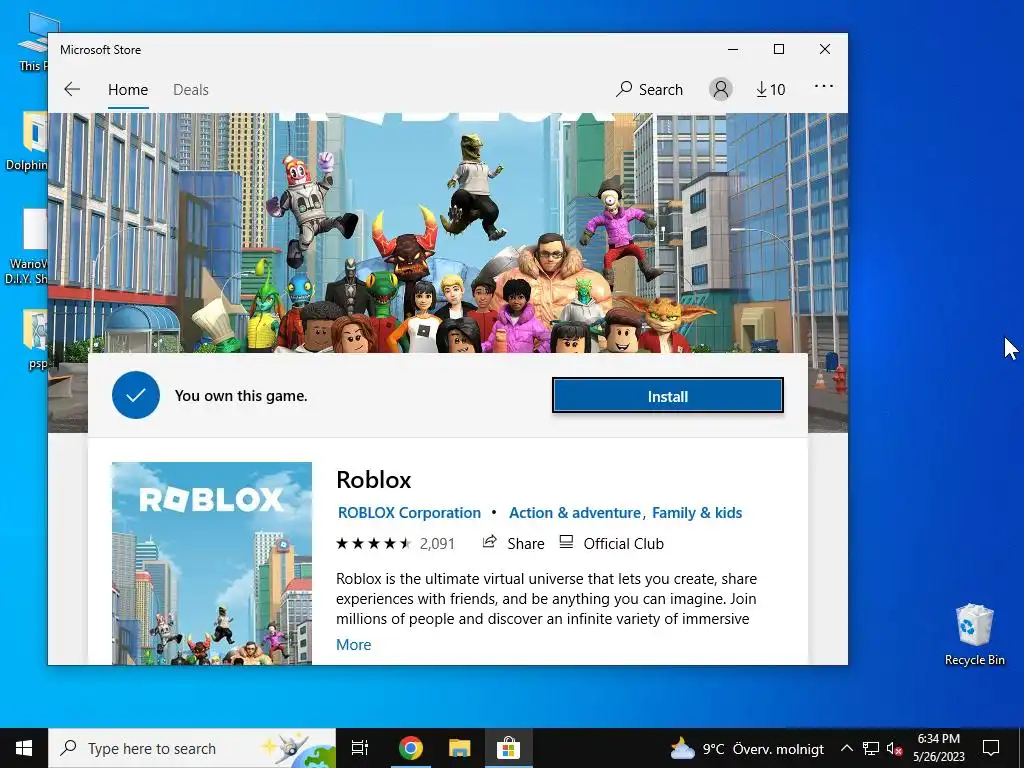Install the Roblox game
Image resolution: width=1024 pixels, height=768 pixels.
[667, 396]
